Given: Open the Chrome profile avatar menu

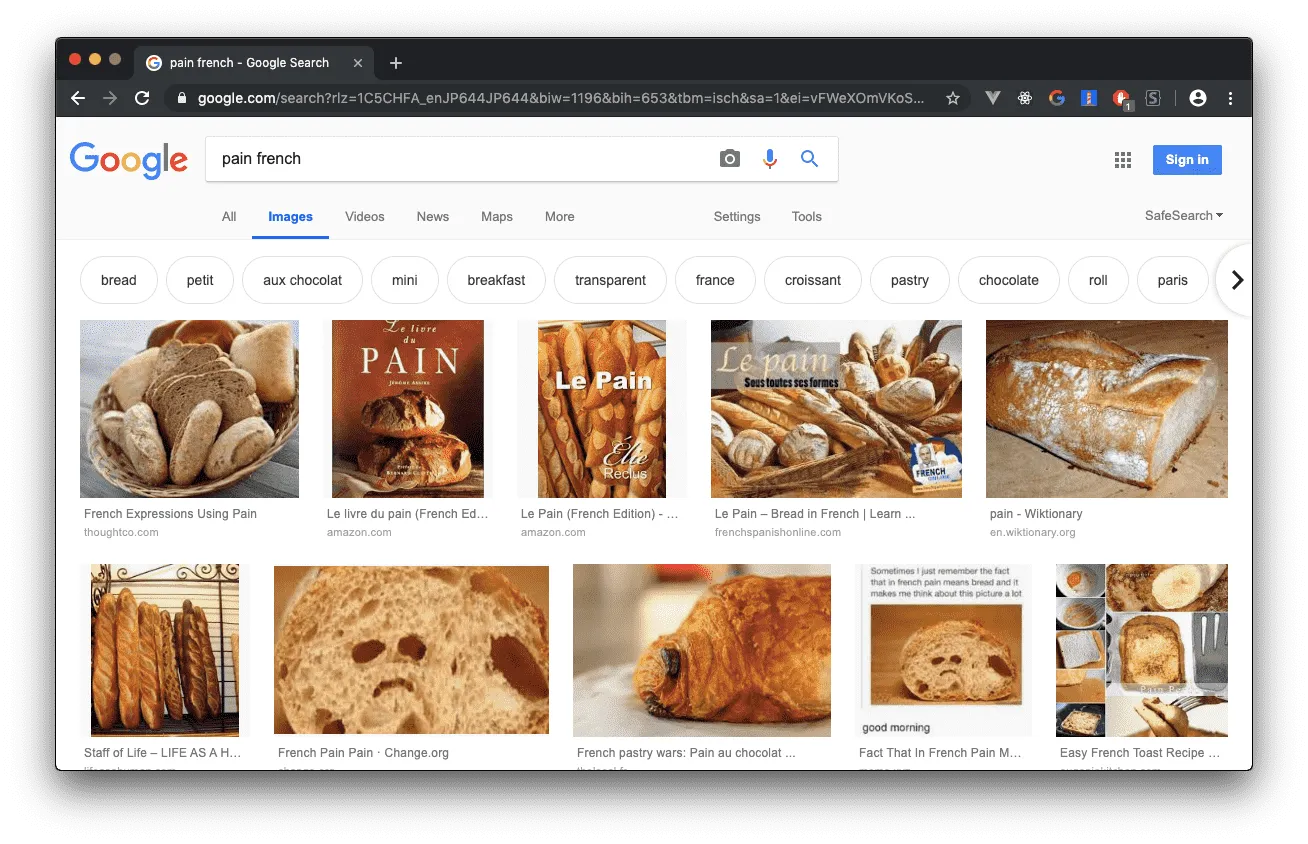Looking at the screenshot, I should pyautogui.click(x=1198, y=98).
